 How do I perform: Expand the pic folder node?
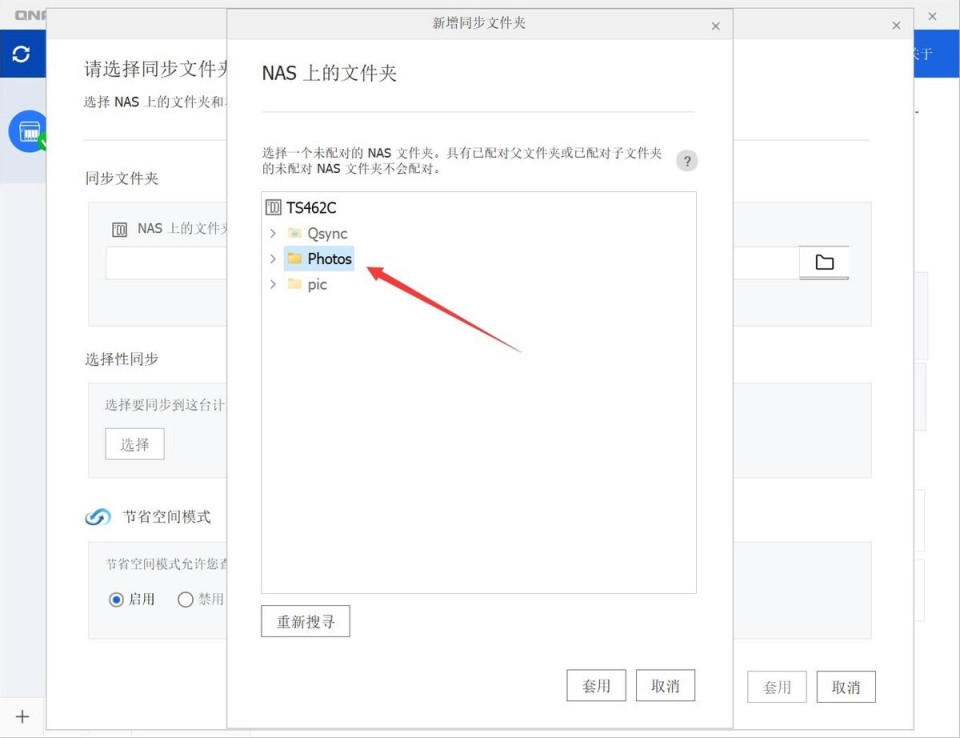pos(273,284)
